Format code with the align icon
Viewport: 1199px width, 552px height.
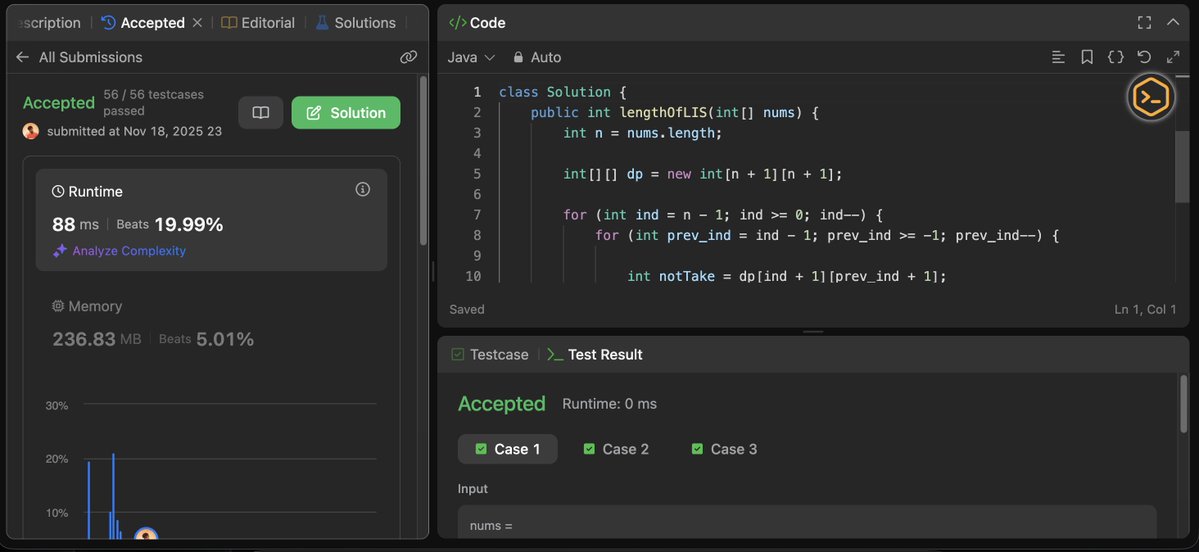pyautogui.click(x=1058, y=57)
